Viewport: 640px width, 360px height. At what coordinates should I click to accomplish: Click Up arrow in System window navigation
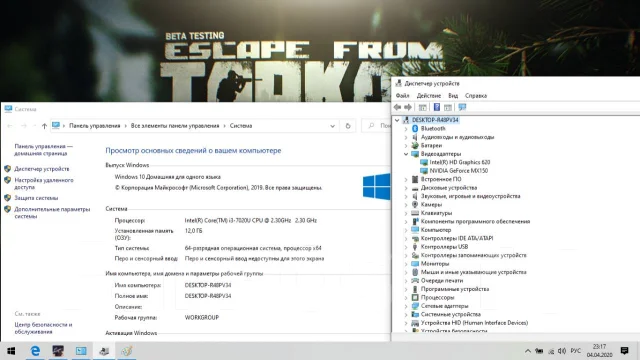click(x=44, y=126)
